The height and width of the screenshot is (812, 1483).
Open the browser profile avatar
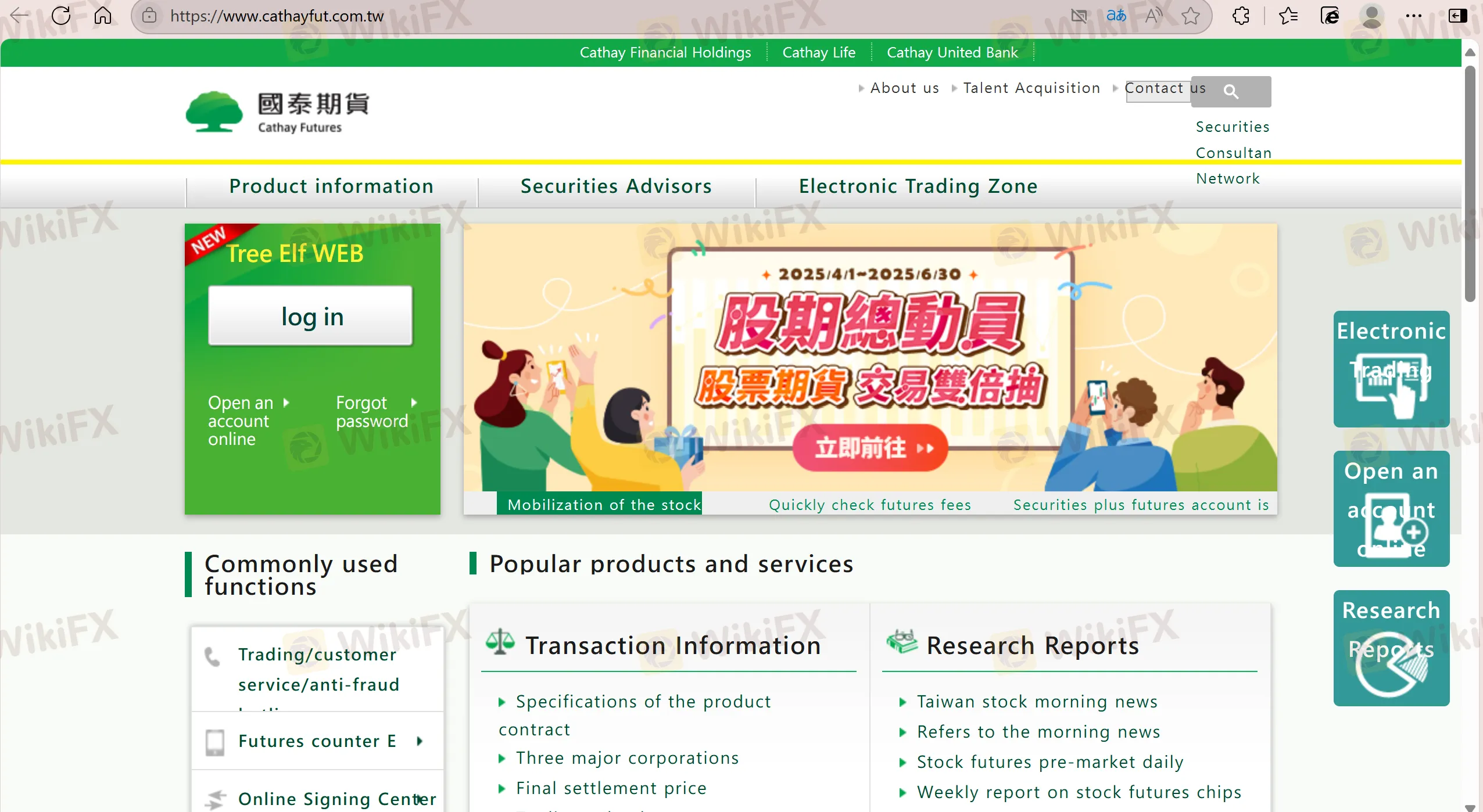click(x=1372, y=16)
